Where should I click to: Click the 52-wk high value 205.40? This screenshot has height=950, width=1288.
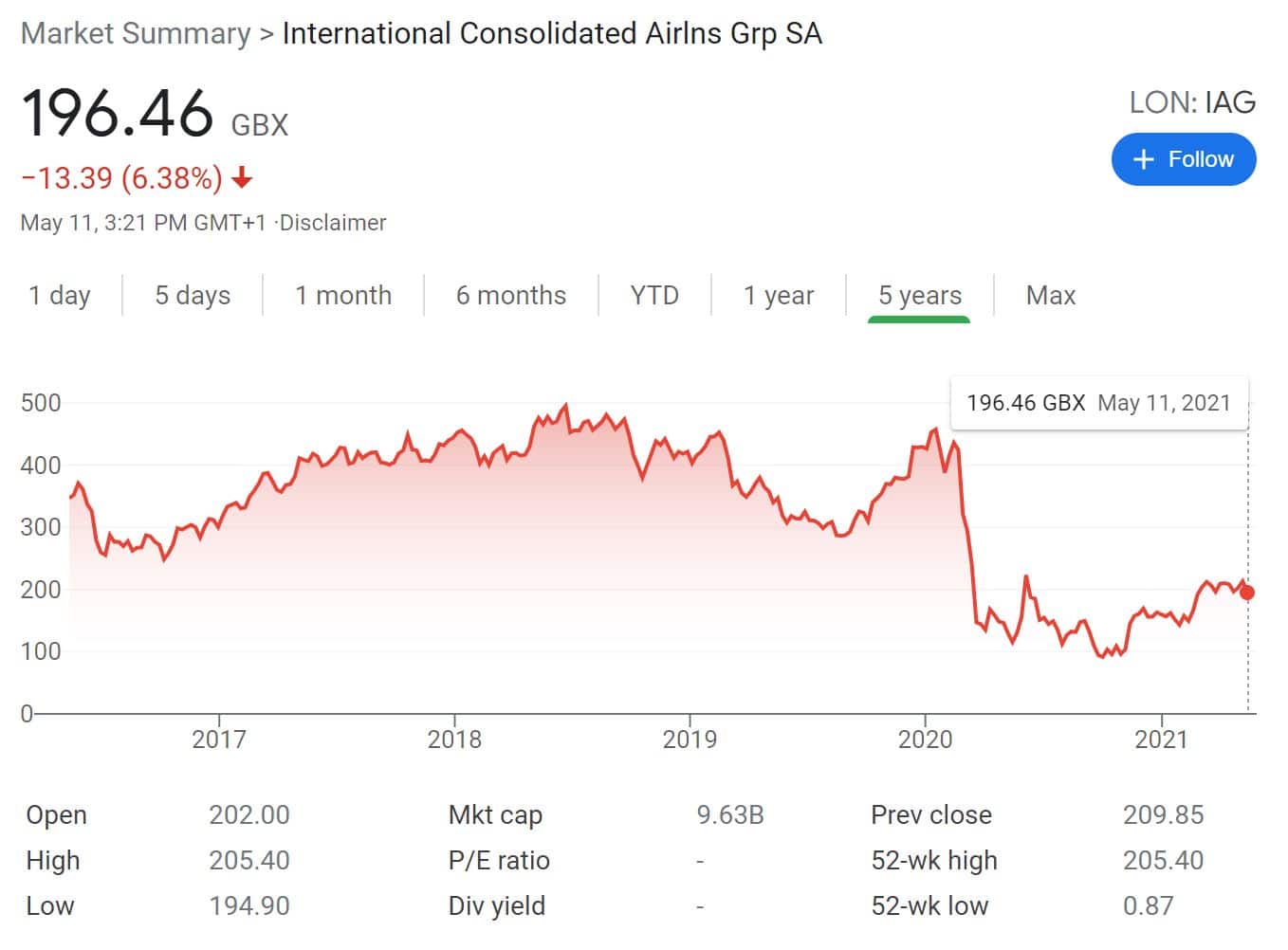coord(1162,861)
